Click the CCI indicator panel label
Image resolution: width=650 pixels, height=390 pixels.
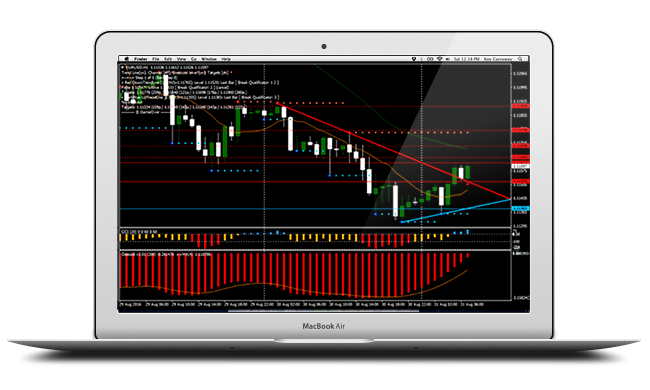click(x=139, y=231)
